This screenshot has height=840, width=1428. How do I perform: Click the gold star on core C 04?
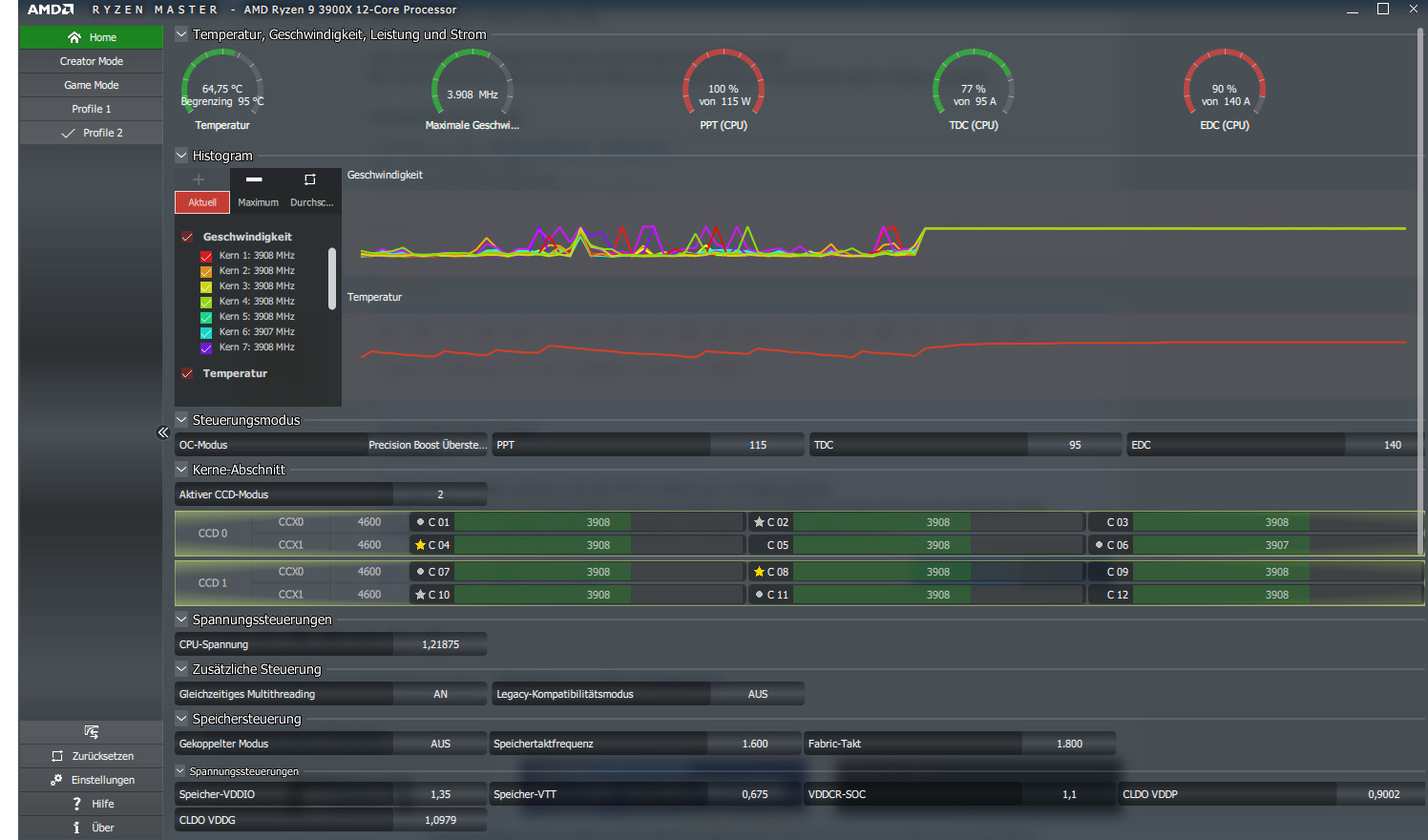tap(420, 545)
